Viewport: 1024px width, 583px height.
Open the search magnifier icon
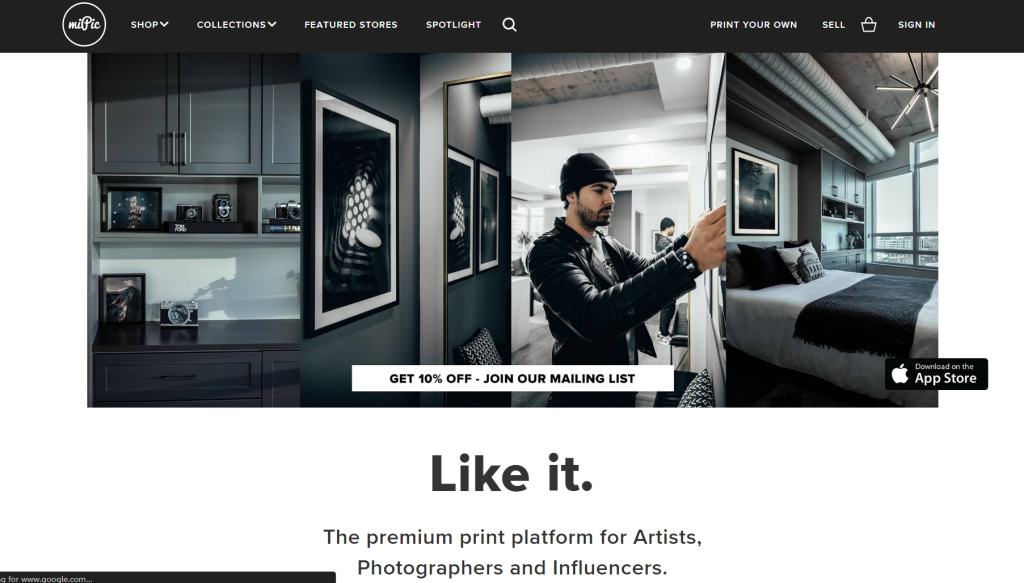point(509,25)
